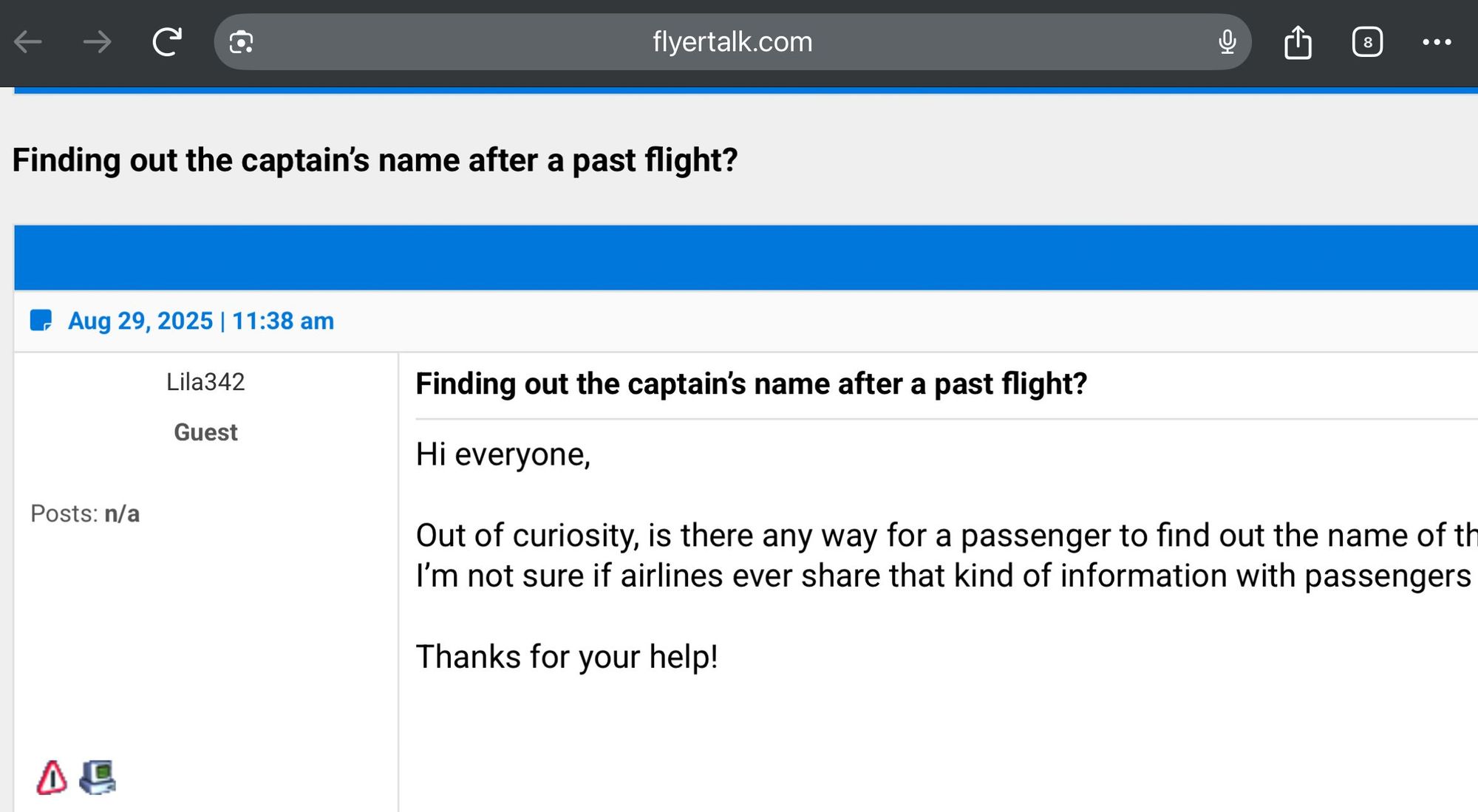Open the tab switcher showing 8 tabs
The height and width of the screenshot is (812, 1478).
coord(1367,42)
